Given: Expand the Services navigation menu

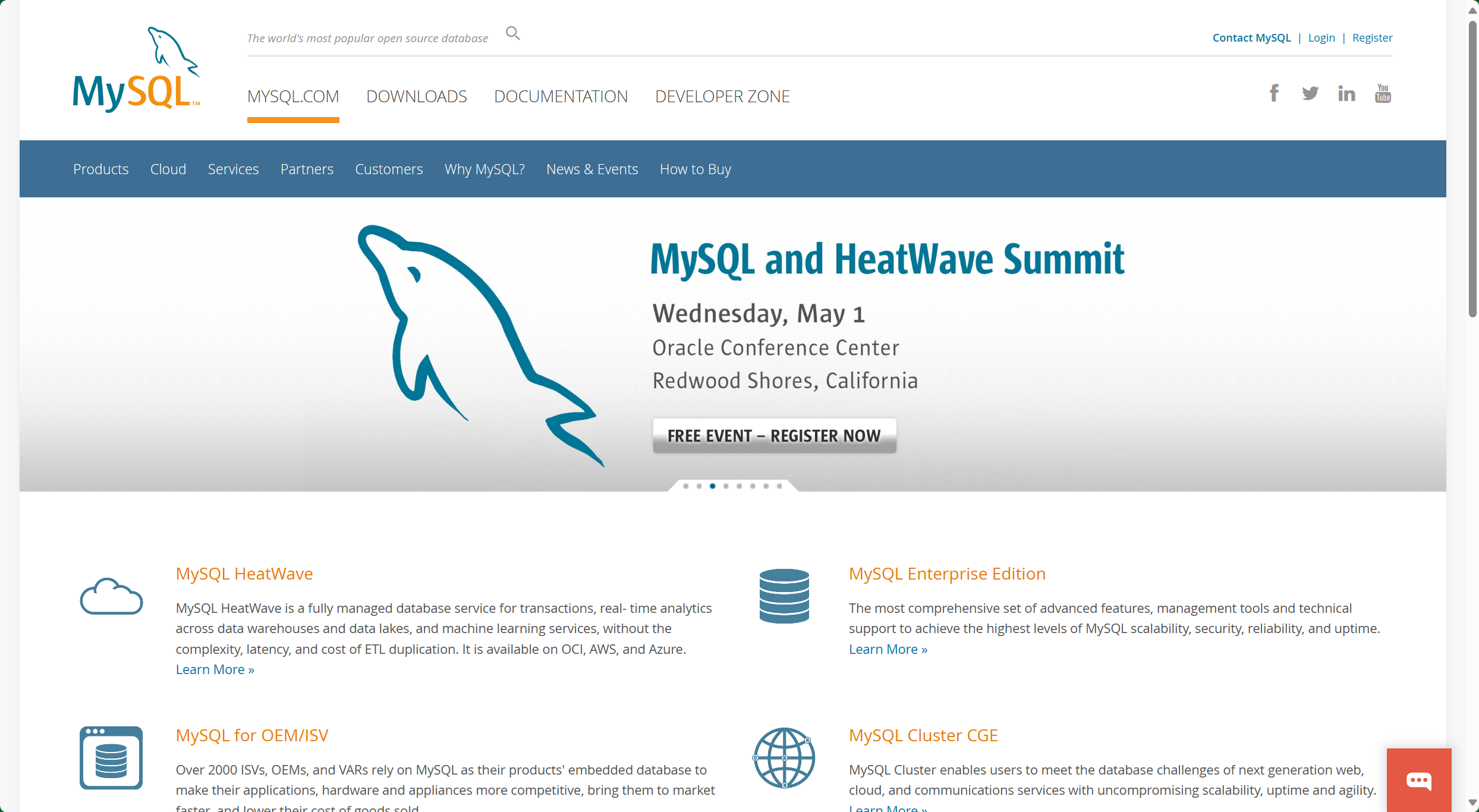Looking at the screenshot, I should pyautogui.click(x=233, y=169).
